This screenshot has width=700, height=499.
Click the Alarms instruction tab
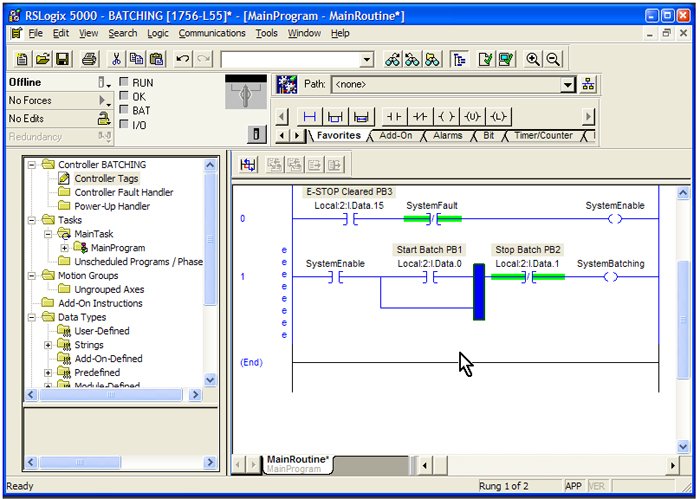(x=447, y=136)
